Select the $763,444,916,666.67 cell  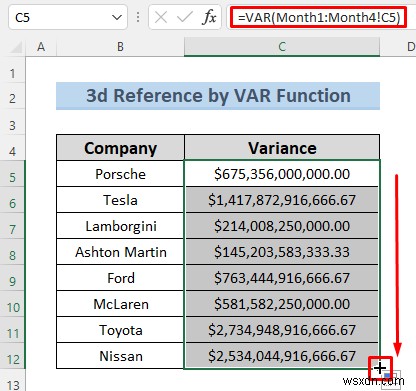coord(282,278)
